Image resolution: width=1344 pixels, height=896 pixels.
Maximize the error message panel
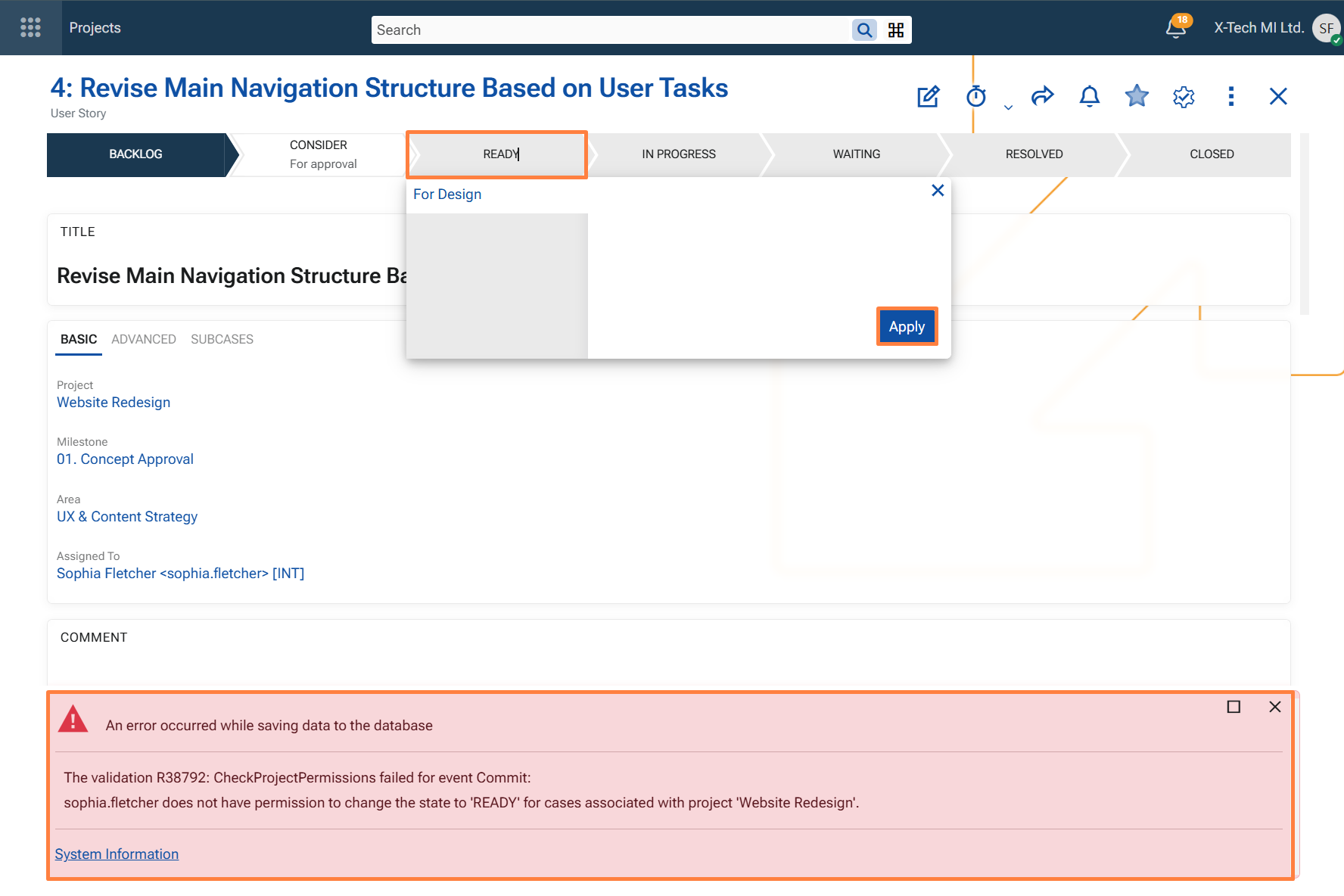[x=1234, y=707]
